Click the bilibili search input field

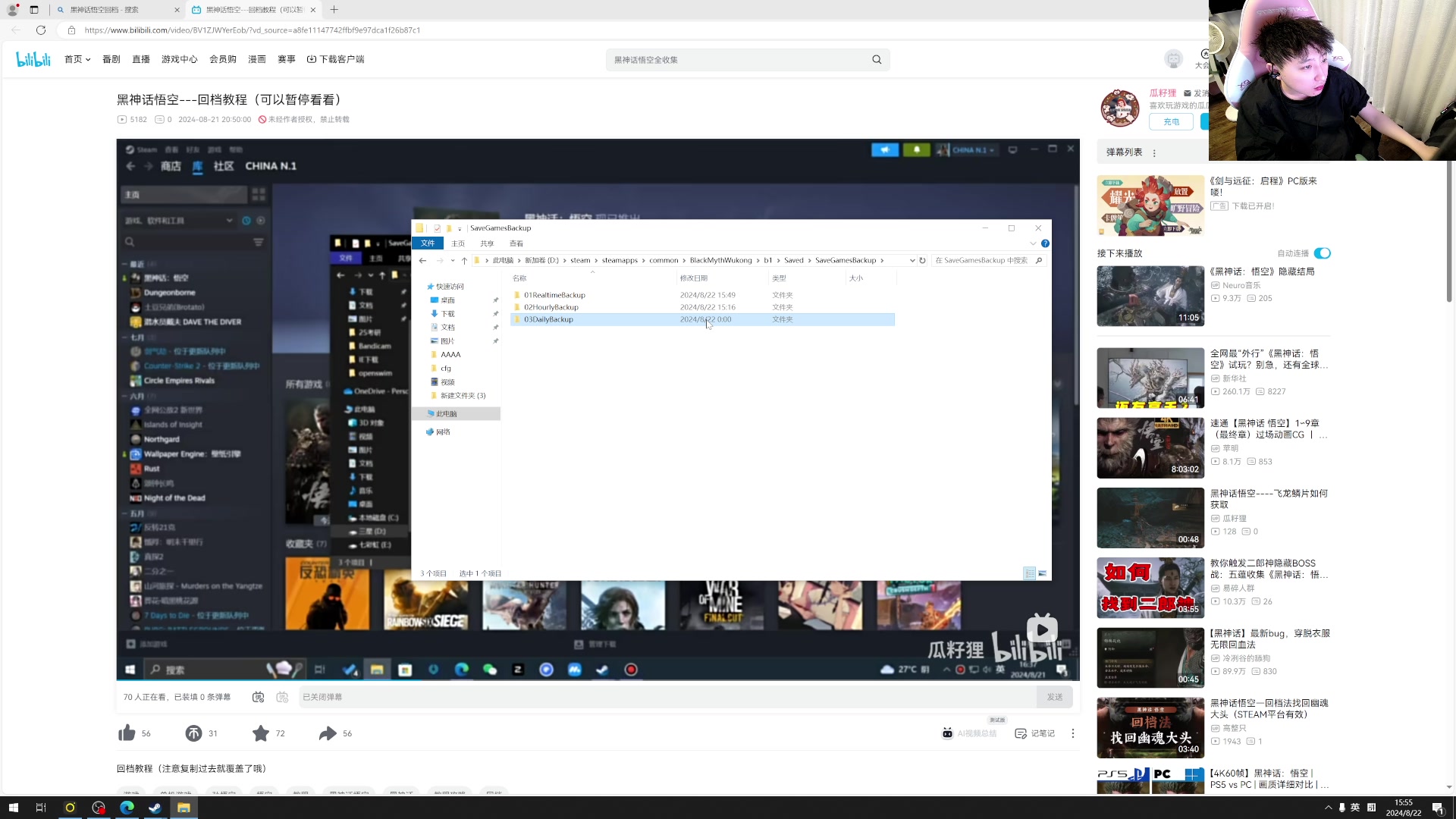tap(739, 60)
